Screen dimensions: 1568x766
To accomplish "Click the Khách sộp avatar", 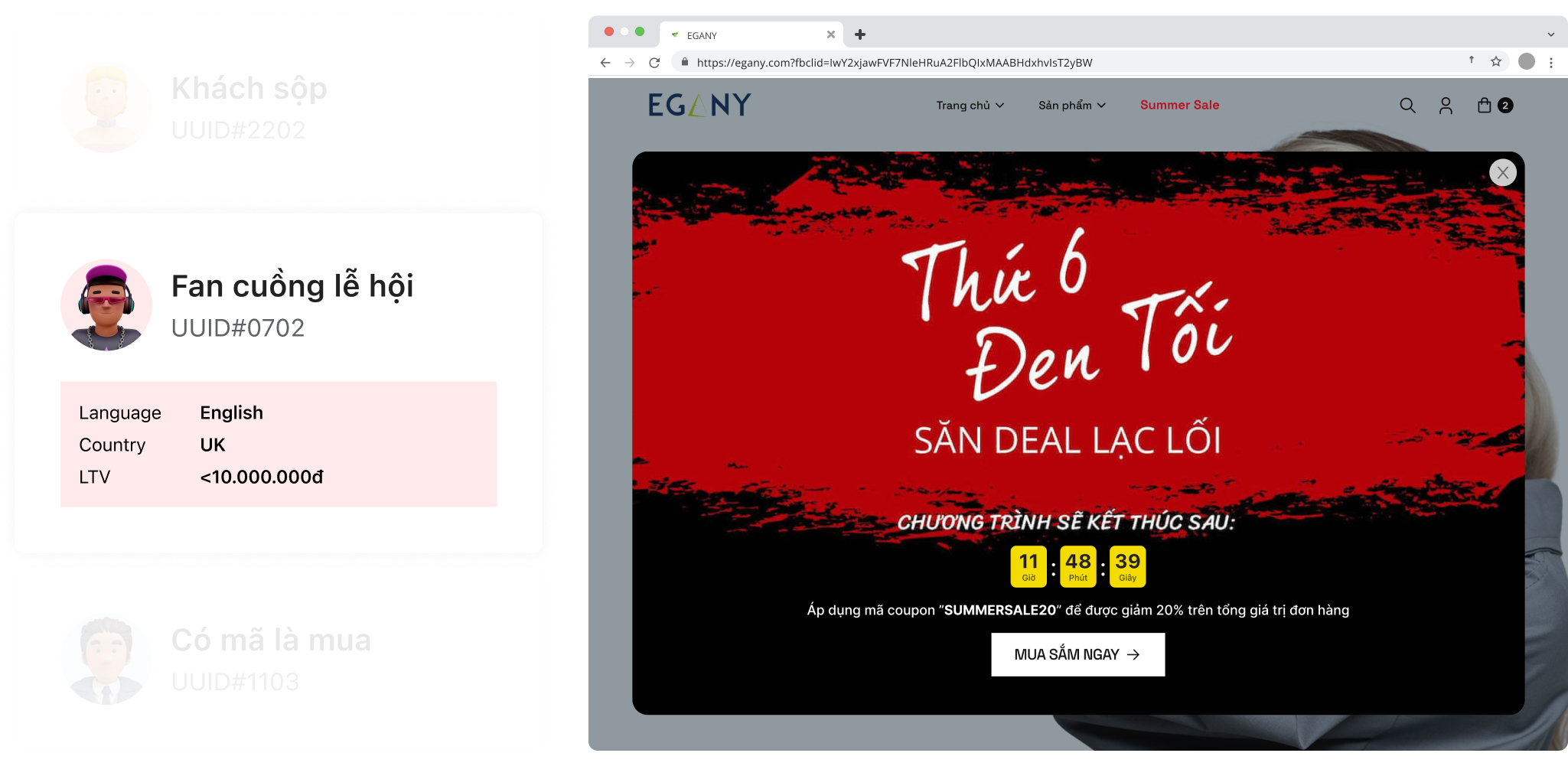I will [x=106, y=108].
